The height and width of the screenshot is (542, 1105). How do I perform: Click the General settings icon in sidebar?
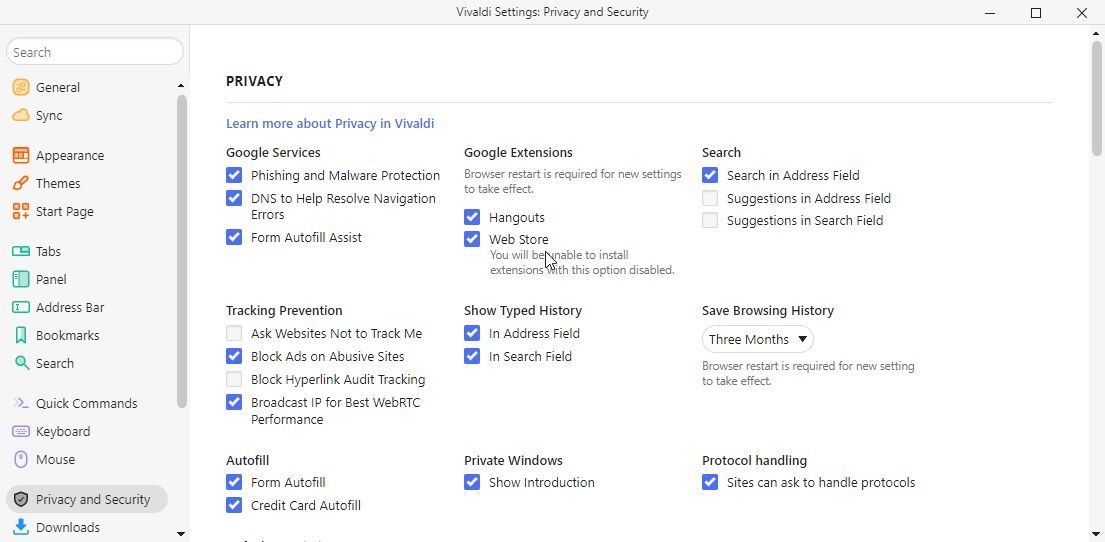20,87
